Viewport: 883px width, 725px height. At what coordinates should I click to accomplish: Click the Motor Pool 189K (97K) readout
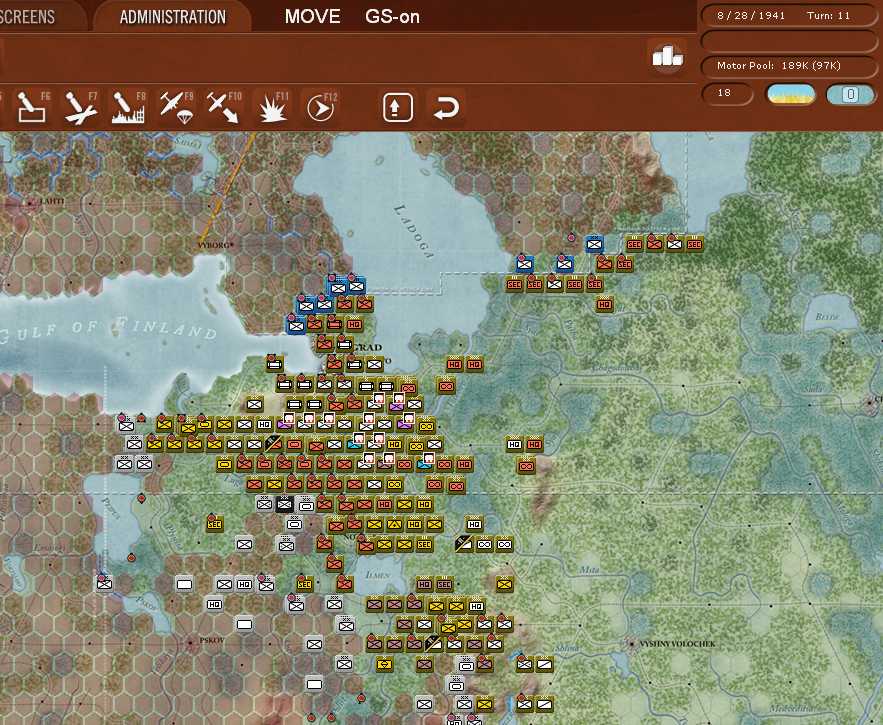point(788,66)
